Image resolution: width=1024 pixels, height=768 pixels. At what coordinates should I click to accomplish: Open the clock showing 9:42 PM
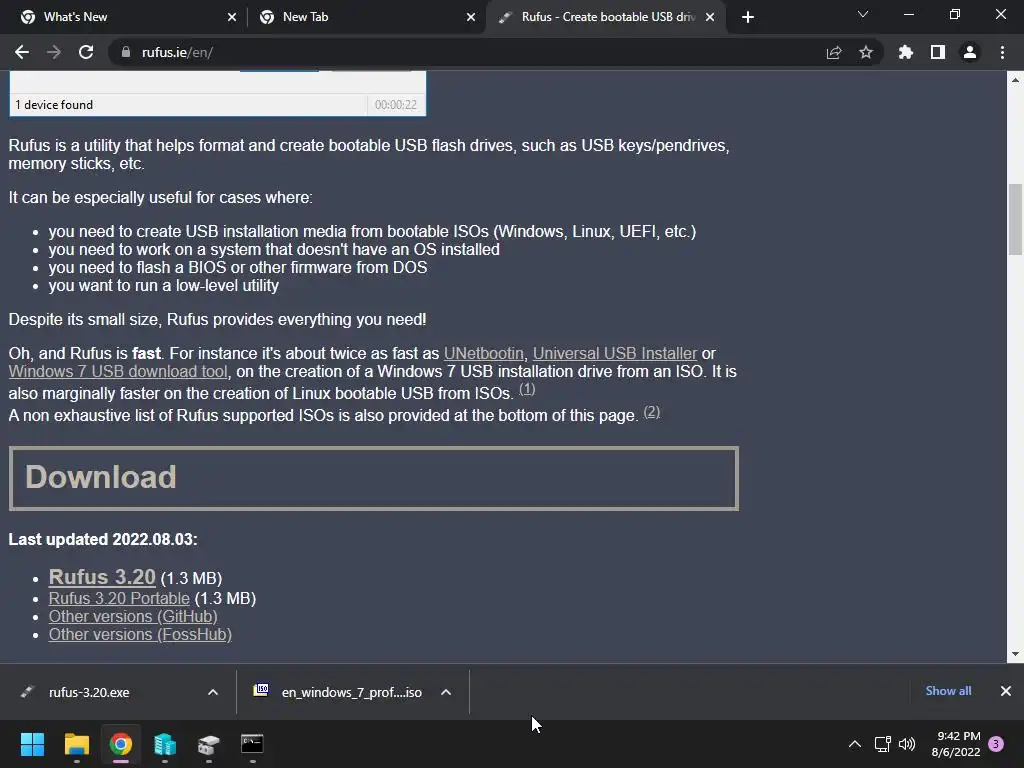[956, 744]
